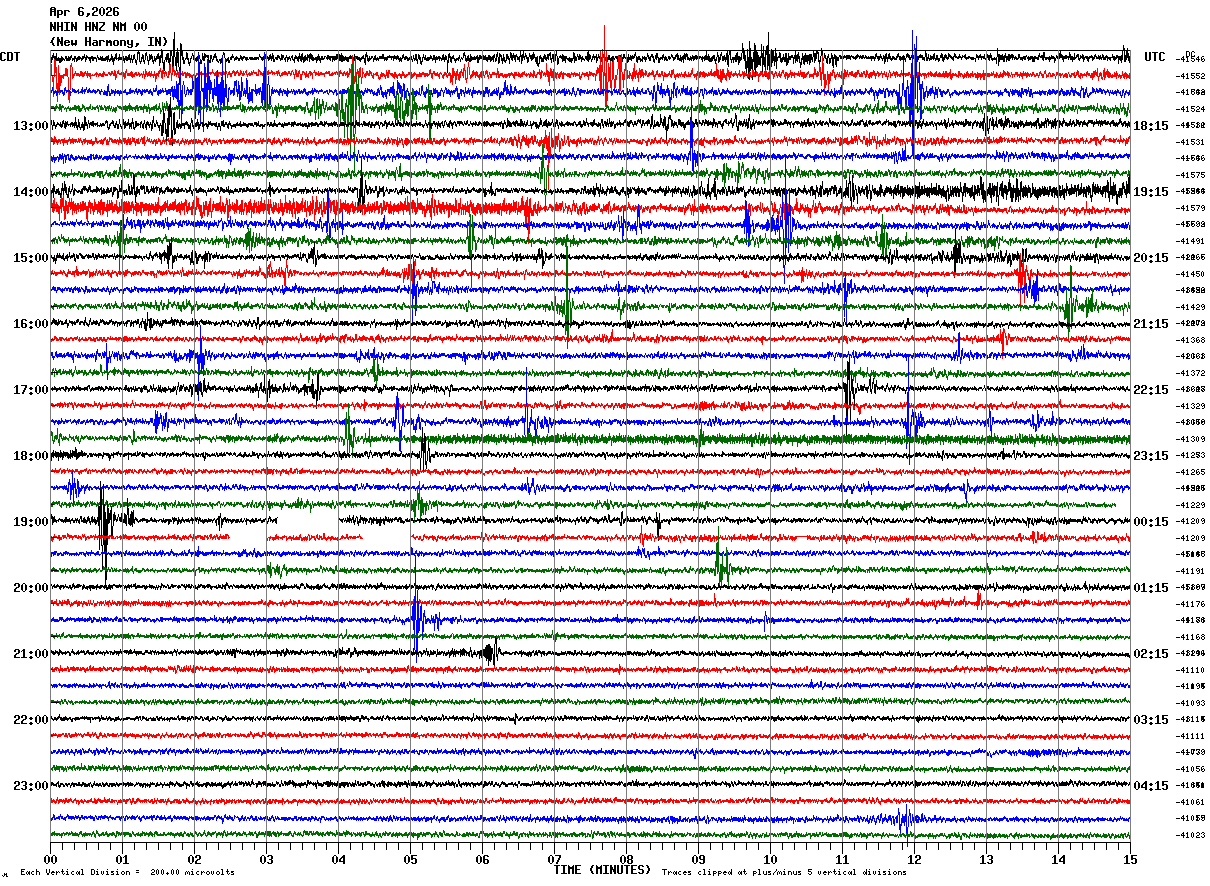Image resolution: width=1210 pixels, height=886 pixels.
Task: Click the 01:15 UTC time label
Action: pyautogui.click(x=1151, y=588)
